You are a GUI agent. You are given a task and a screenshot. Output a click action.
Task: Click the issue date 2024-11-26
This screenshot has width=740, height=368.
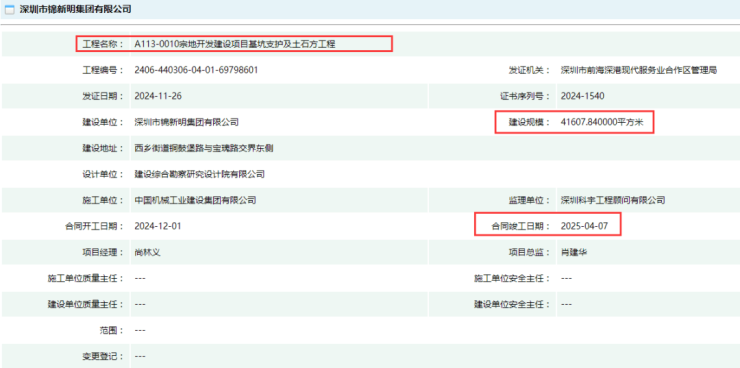click(158, 96)
